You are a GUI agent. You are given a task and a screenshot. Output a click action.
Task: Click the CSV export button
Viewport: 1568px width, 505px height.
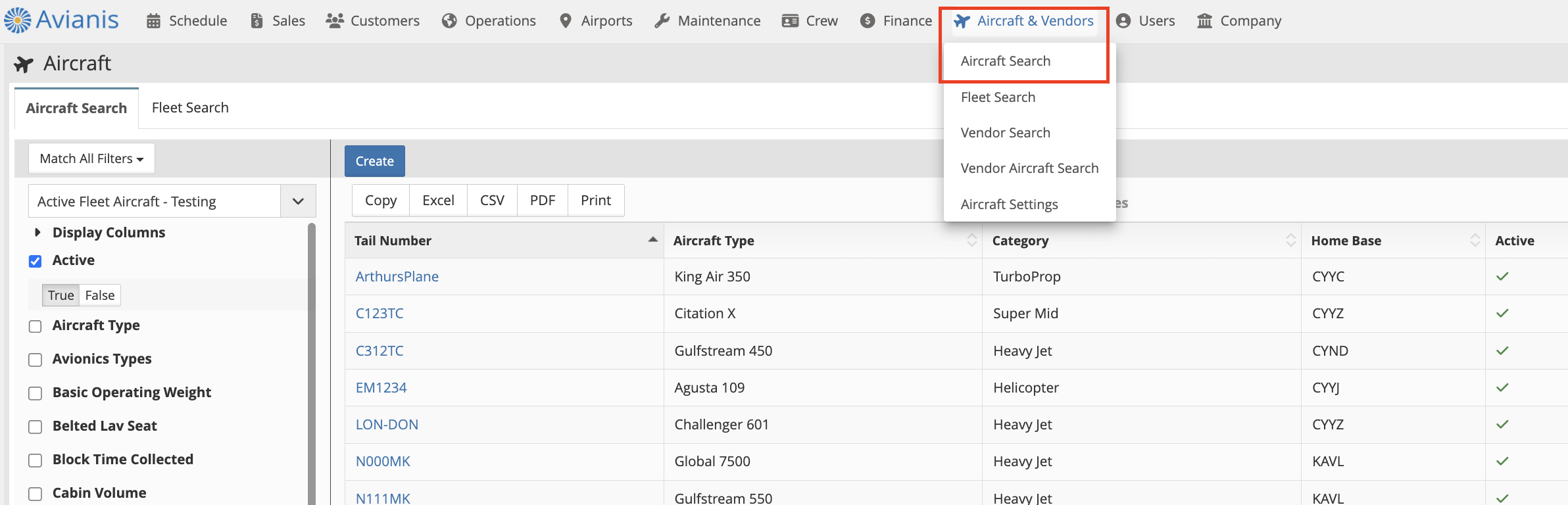[492, 201]
